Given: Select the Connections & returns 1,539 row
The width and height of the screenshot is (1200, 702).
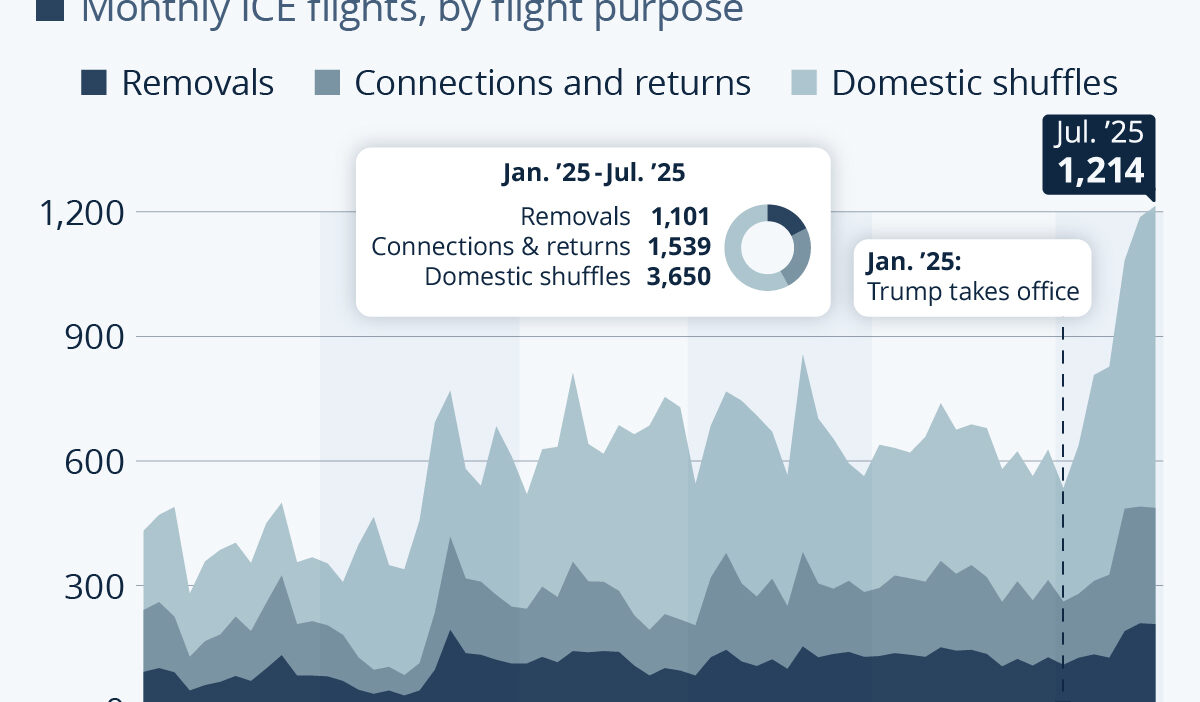Looking at the screenshot, I should coord(541,246).
